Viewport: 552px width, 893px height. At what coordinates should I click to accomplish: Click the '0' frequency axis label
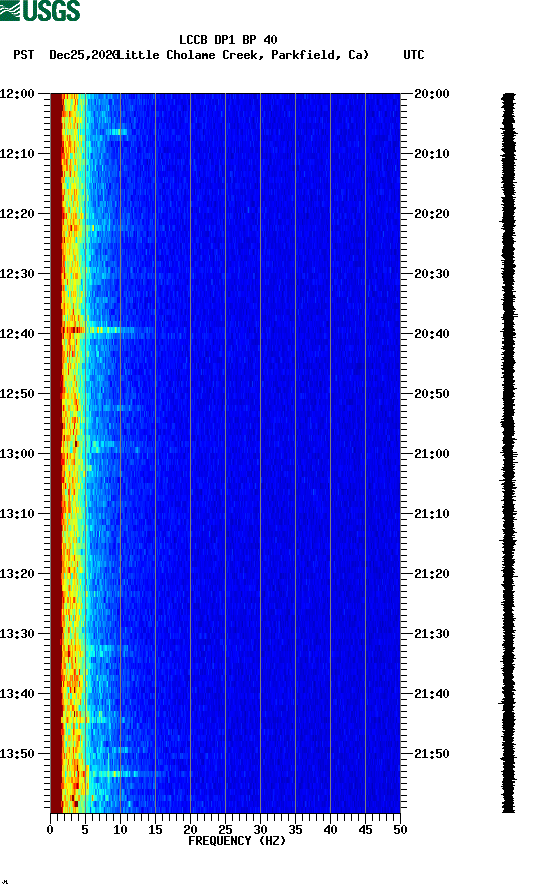[x=50, y=830]
